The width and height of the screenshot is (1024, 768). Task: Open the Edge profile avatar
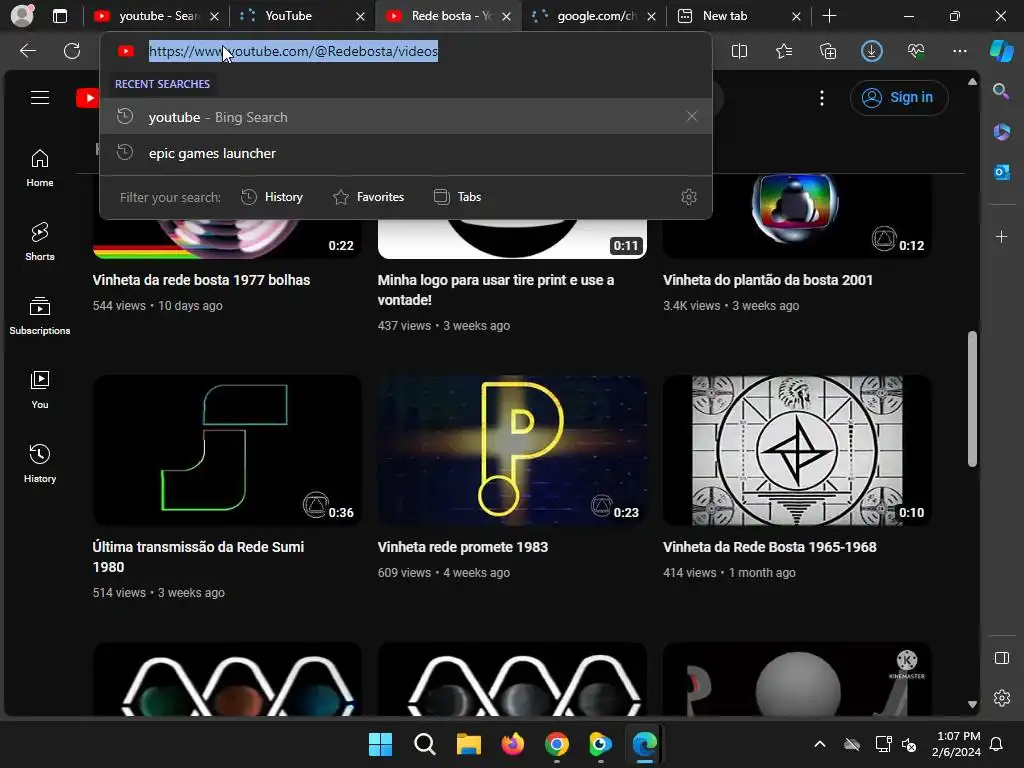(22, 16)
